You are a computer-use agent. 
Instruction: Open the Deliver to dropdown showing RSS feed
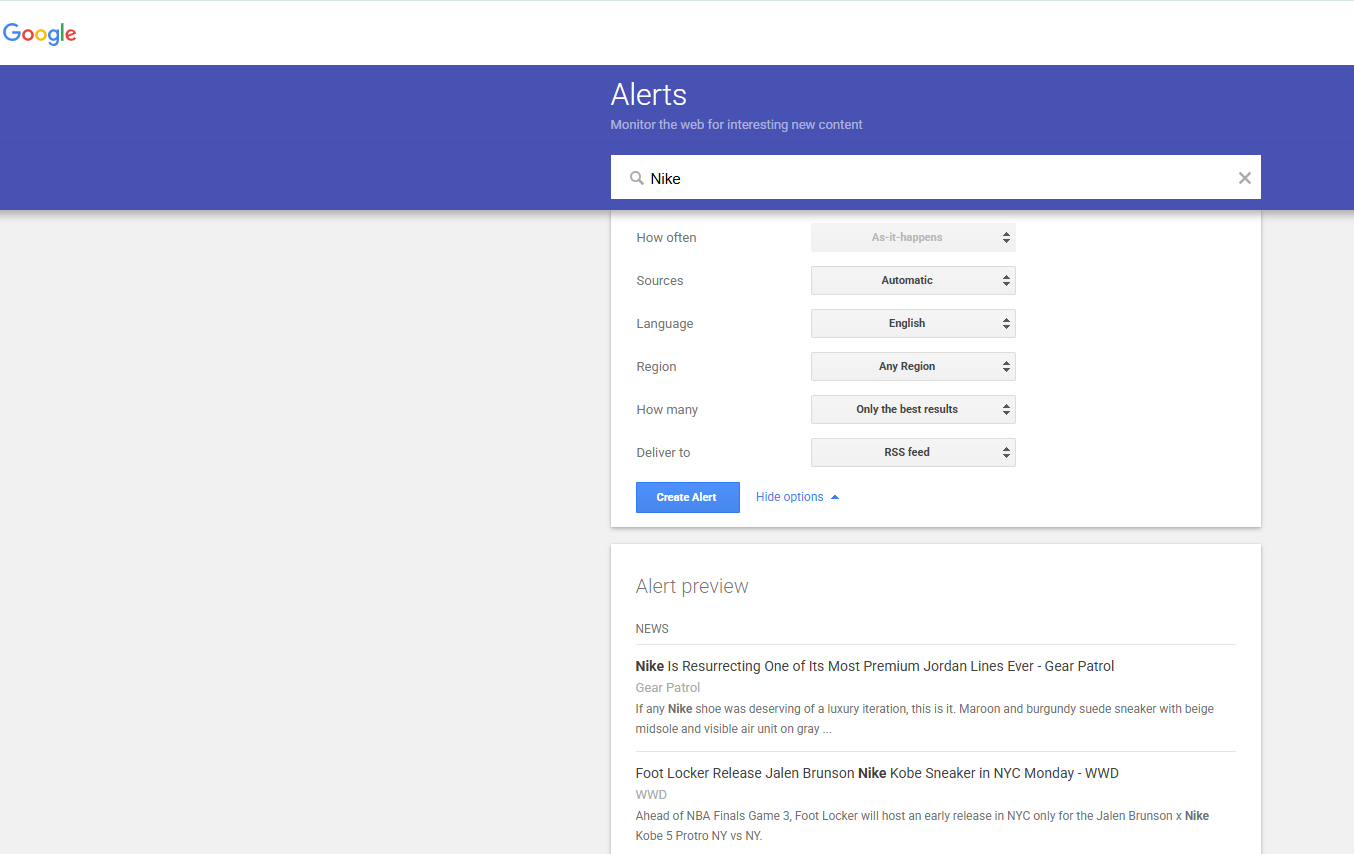click(913, 453)
